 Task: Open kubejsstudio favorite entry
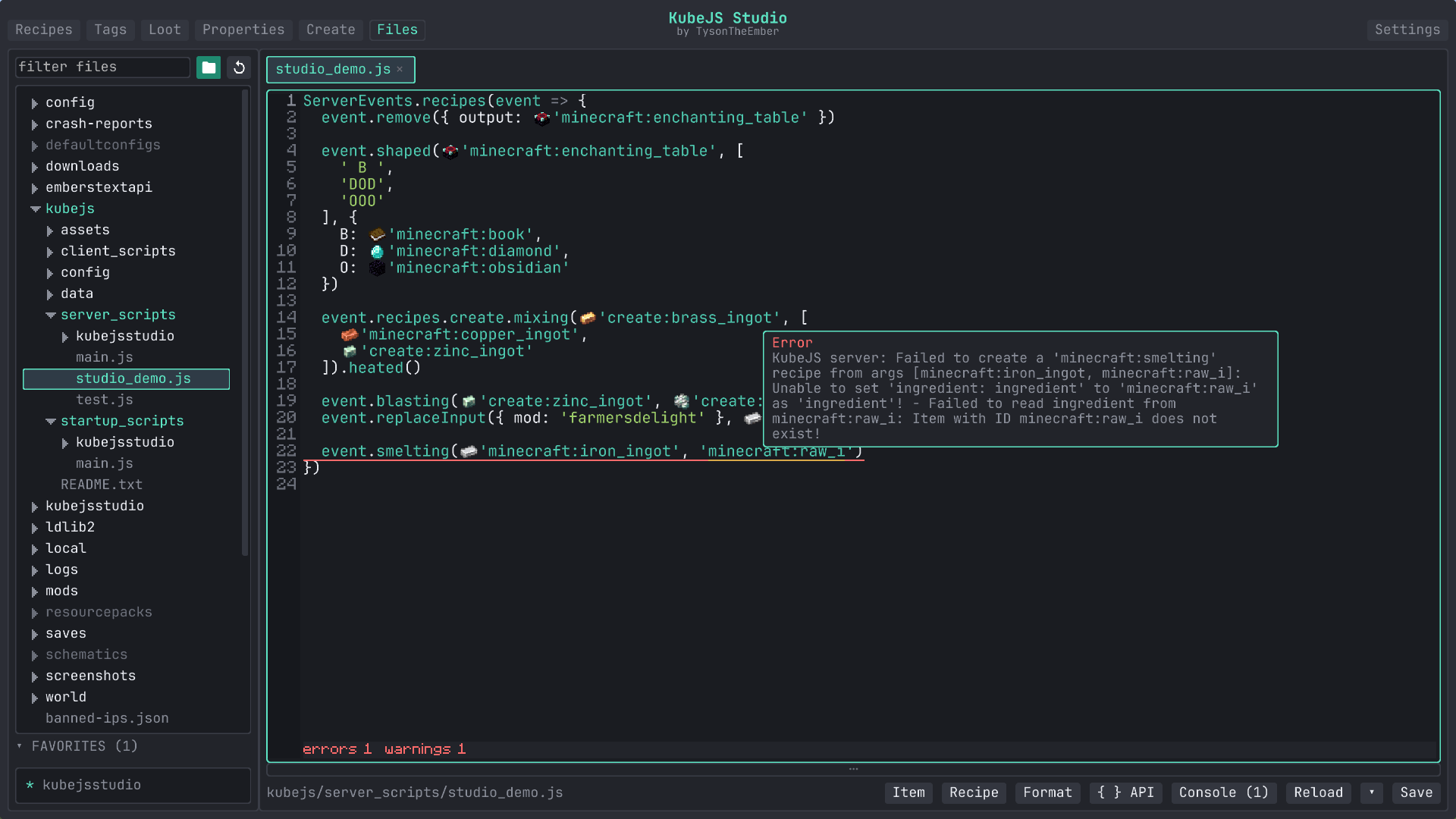point(133,785)
